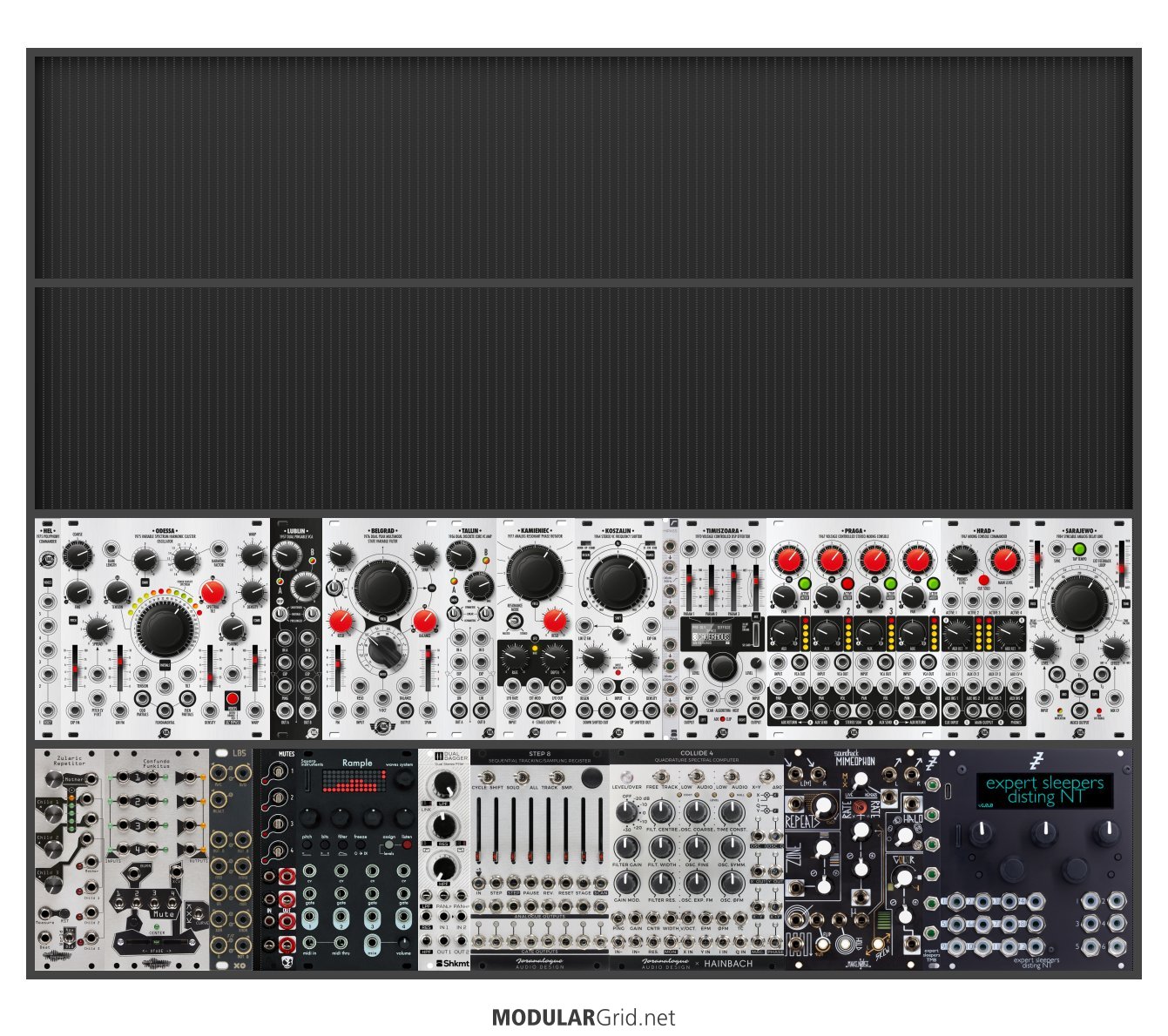Push the red square button on Odessa

click(233, 700)
